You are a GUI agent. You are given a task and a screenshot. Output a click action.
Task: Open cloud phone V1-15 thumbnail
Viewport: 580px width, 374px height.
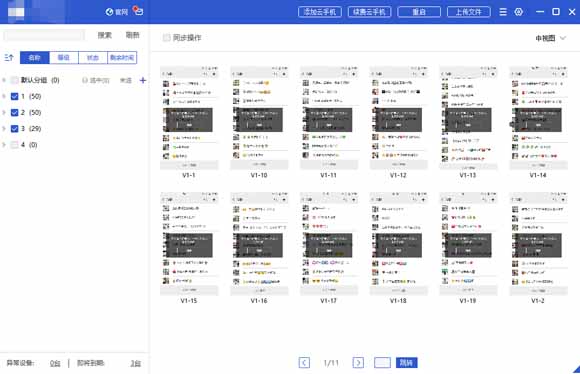pos(189,243)
